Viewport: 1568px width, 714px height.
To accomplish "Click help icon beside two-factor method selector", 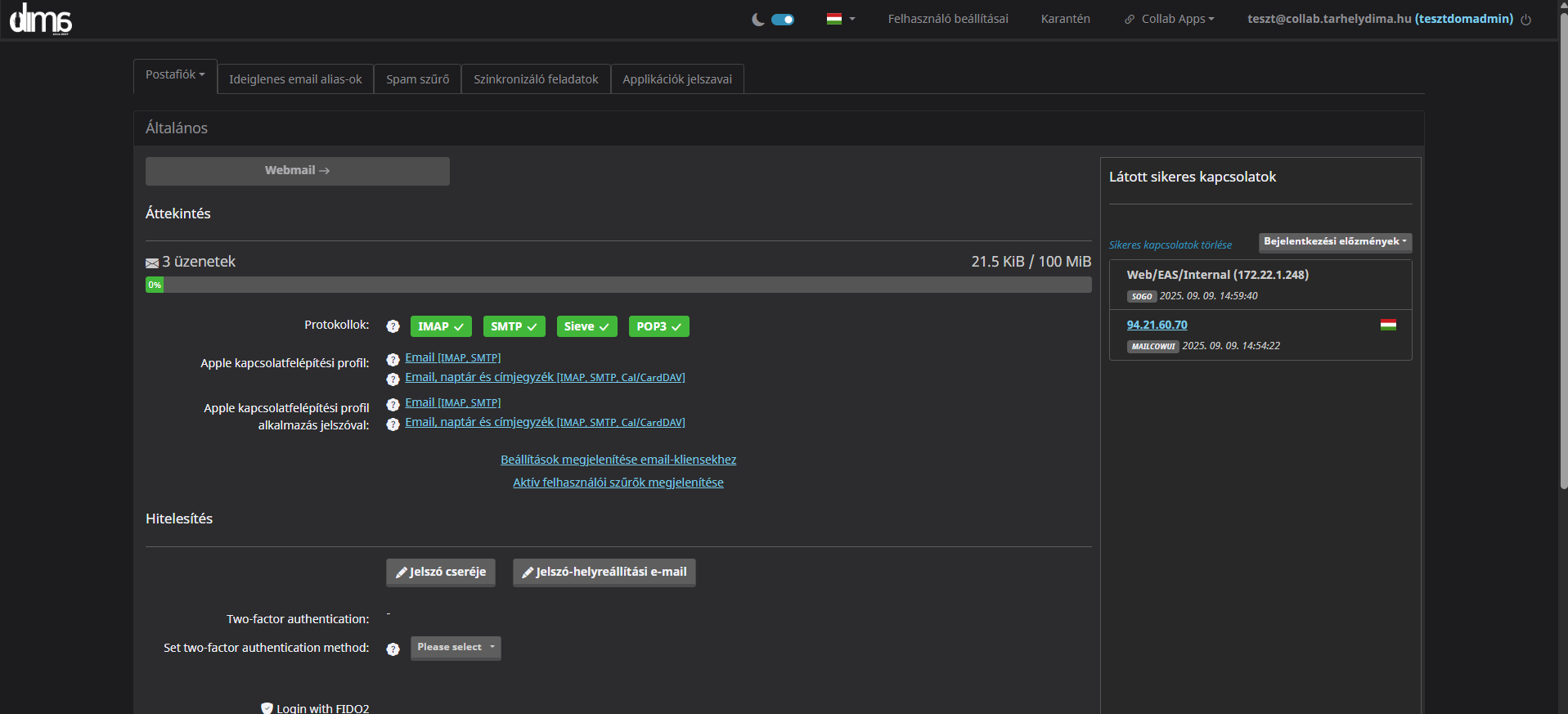I will pyautogui.click(x=393, y=649).
